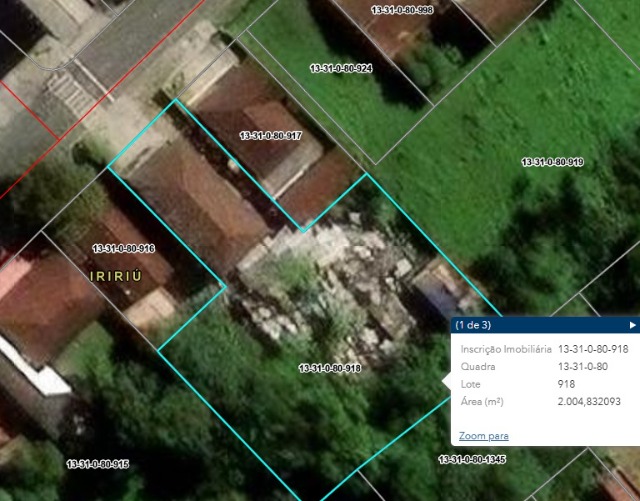Click the 'Inscrição Imobiliária' field label

click(506, 349)
